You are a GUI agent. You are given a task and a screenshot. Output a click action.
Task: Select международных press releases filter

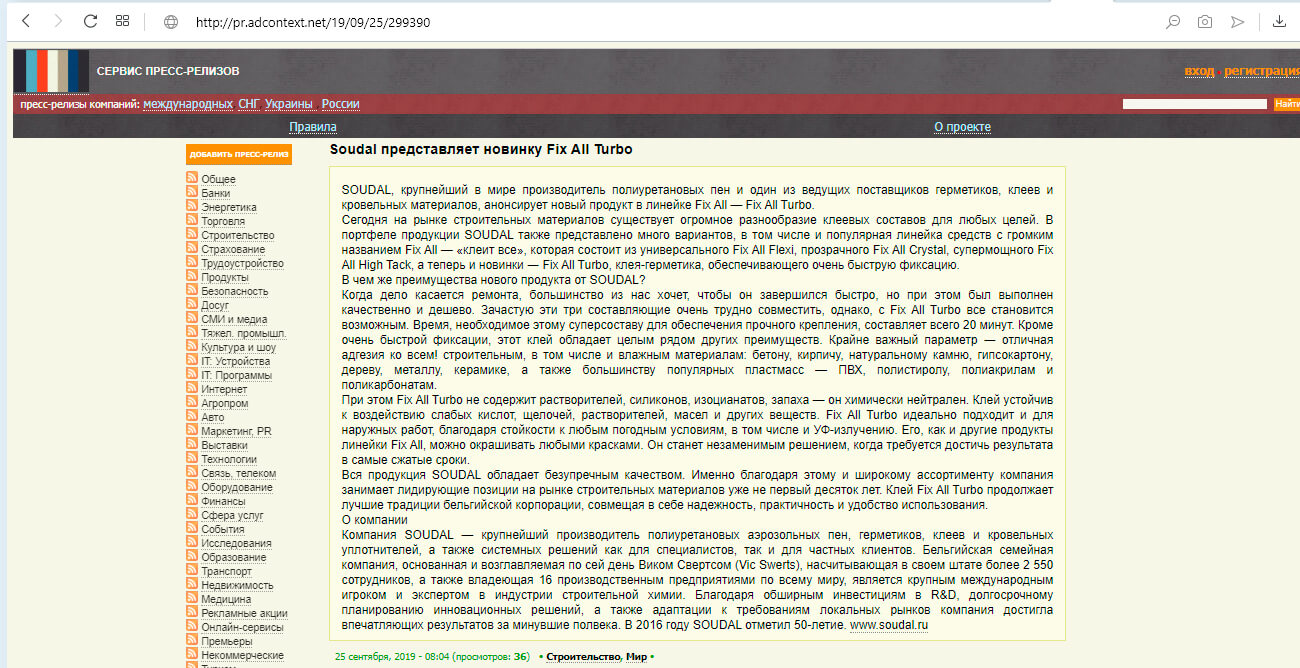click(x=188, y=104)
